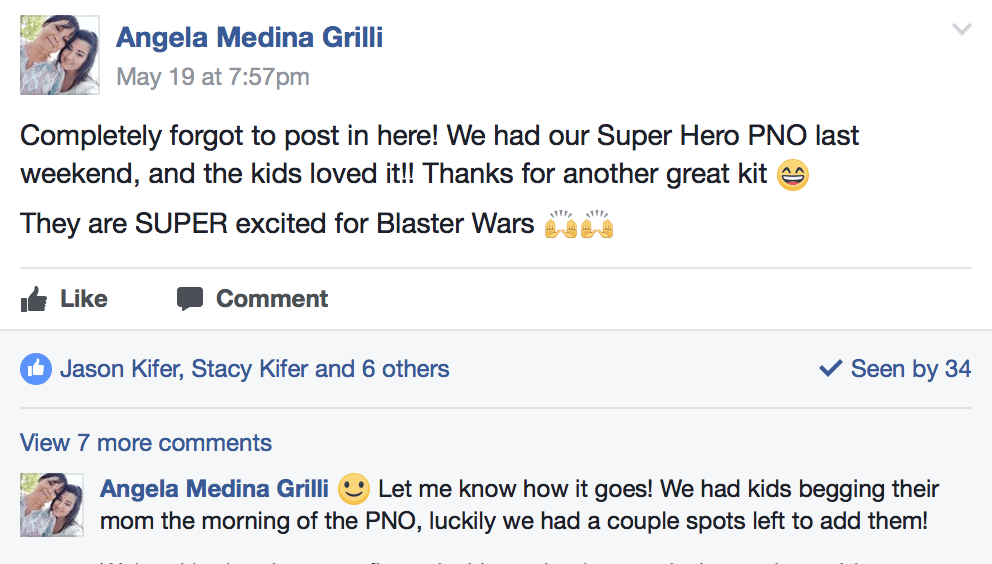This screenshot has height=564, width=992.
Task: Click the smiley emoji in the comment
Action: click(x=354, y=489)
